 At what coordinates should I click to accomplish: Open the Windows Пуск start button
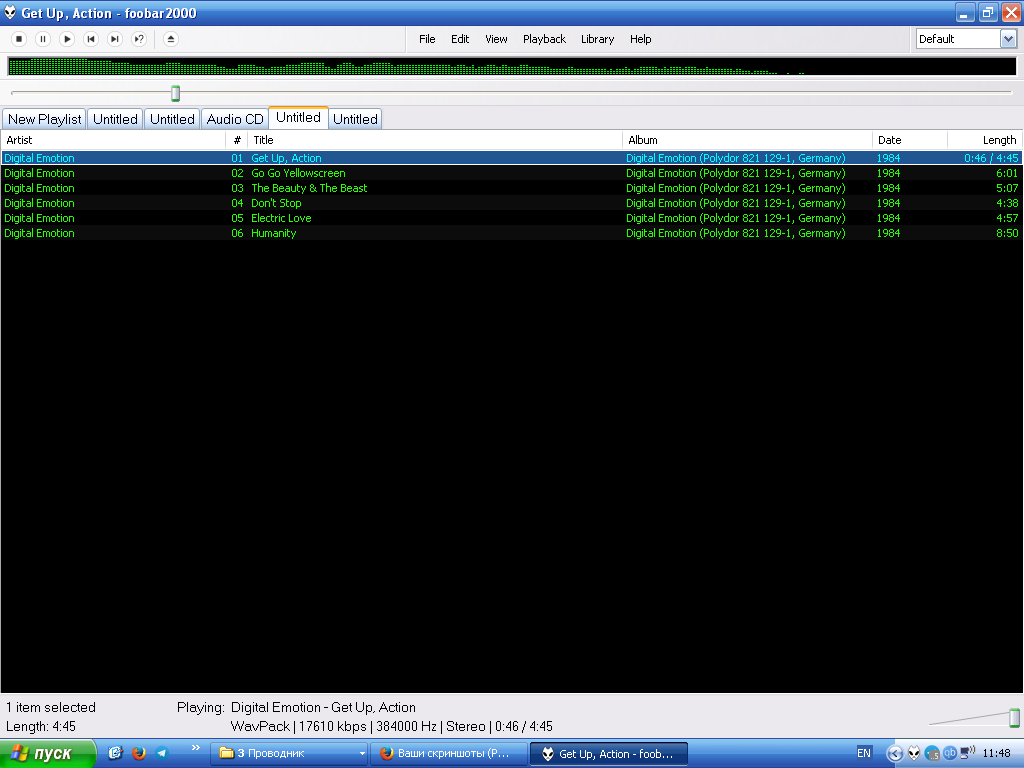point(47,754)
